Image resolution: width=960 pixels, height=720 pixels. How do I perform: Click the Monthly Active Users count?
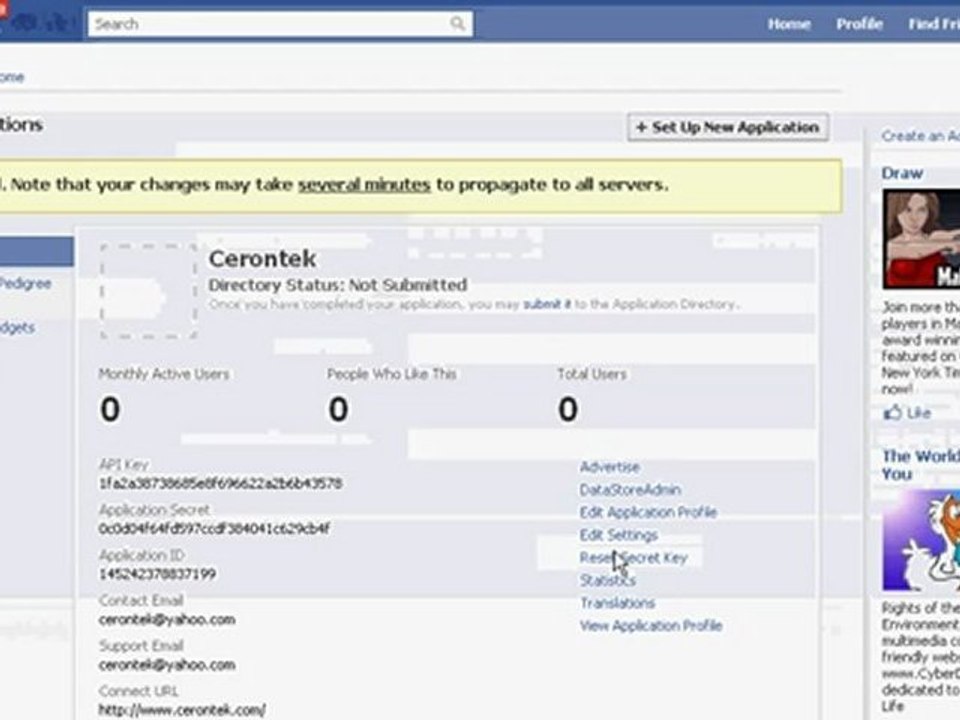coord(110,409)
